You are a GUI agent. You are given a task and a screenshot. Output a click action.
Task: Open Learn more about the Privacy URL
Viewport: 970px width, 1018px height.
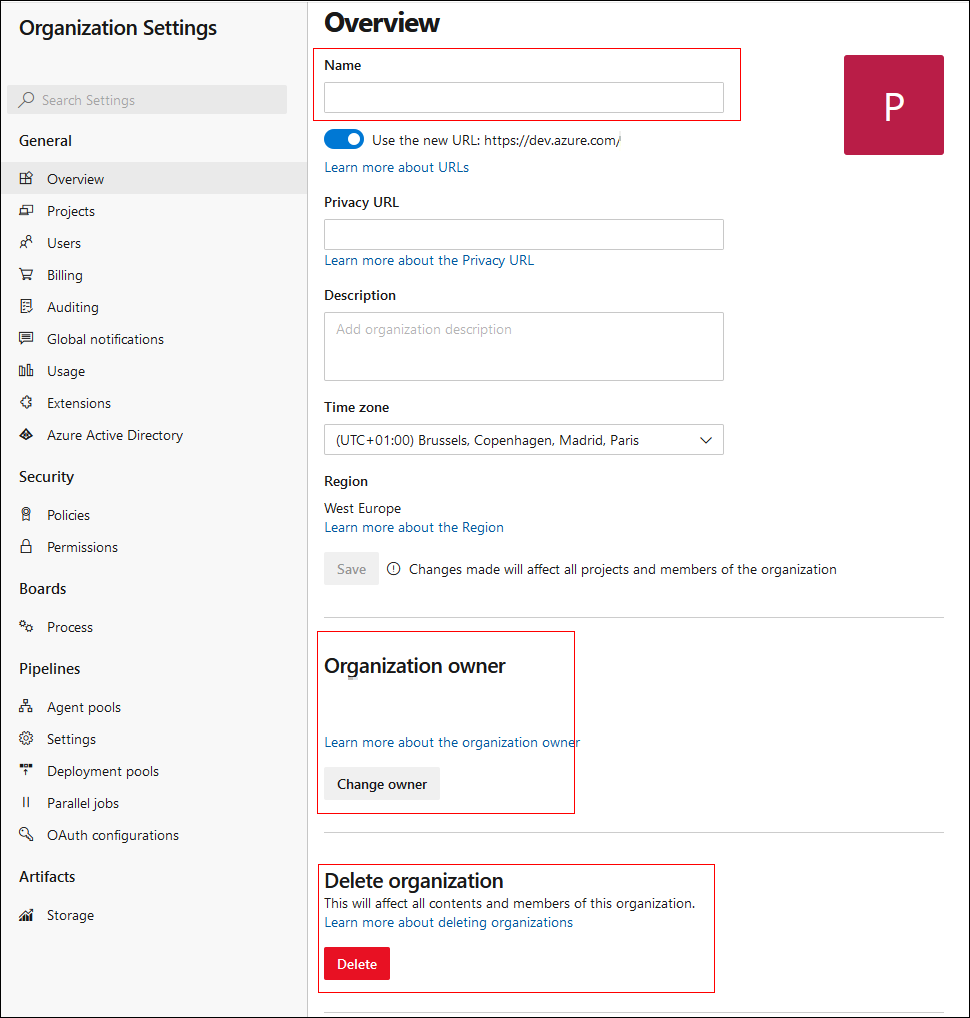pos(429,260)
